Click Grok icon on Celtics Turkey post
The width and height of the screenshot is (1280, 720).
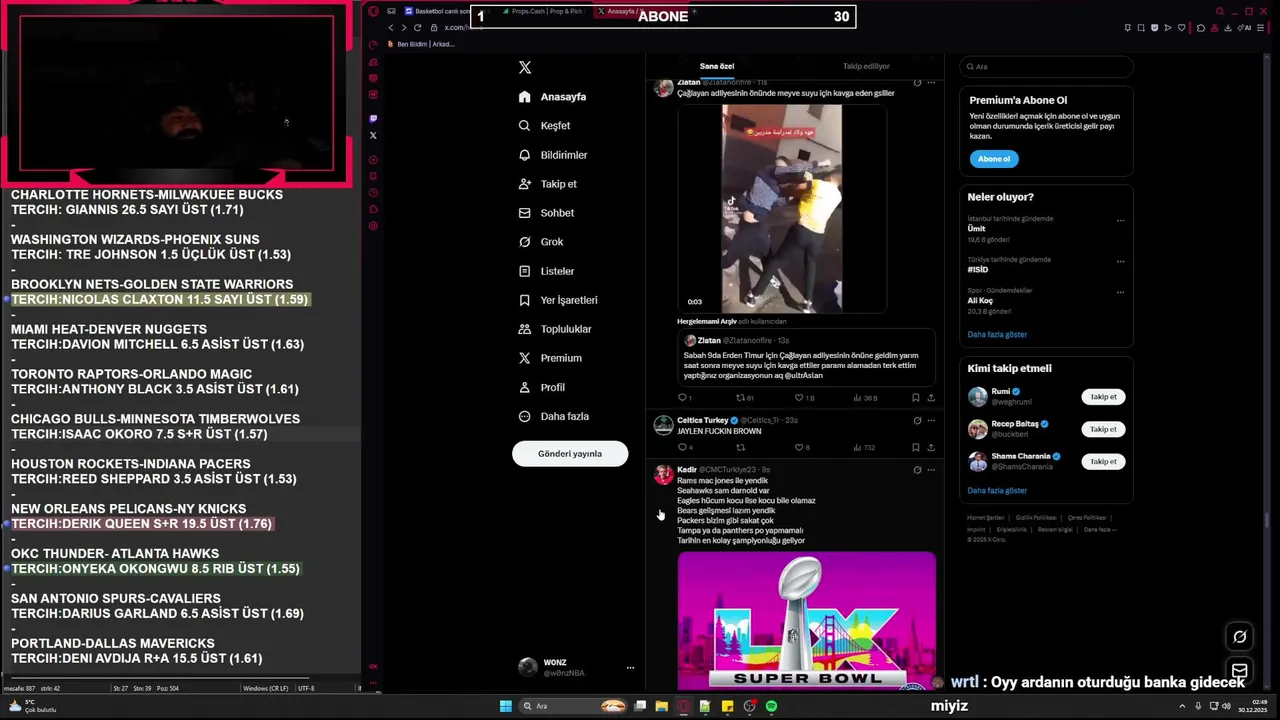pyautogui.click(x=917, y=421)
